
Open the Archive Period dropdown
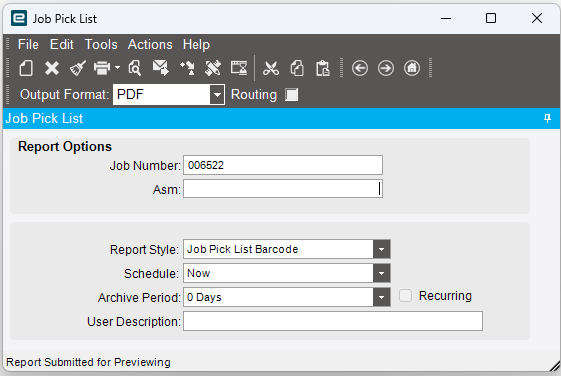click(381, 297)
